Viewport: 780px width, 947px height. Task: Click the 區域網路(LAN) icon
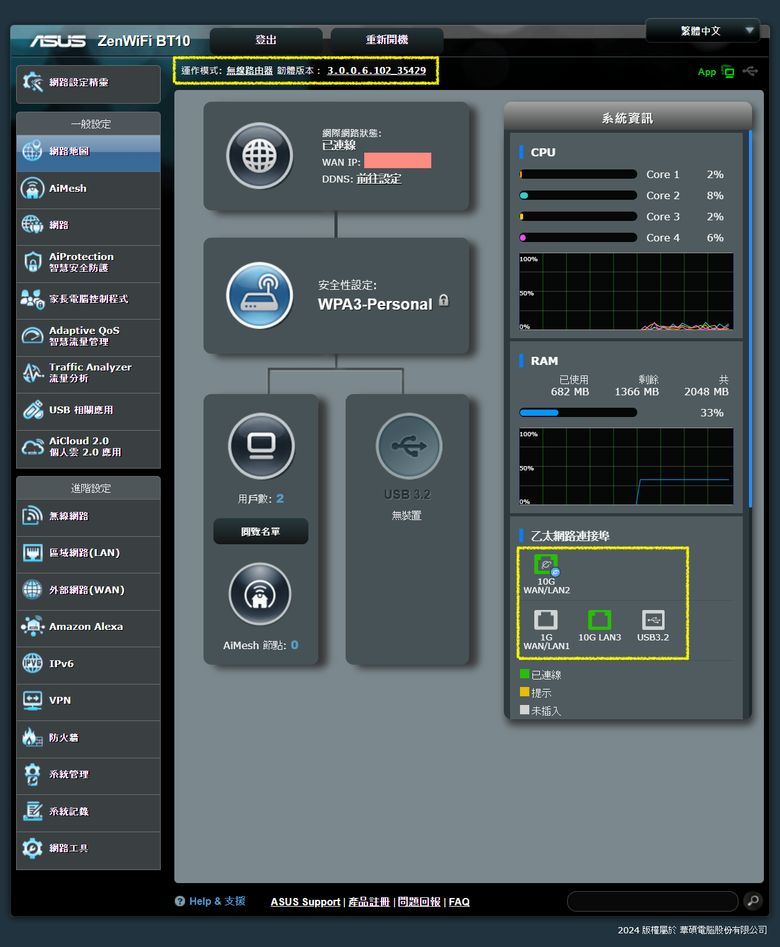33,553
